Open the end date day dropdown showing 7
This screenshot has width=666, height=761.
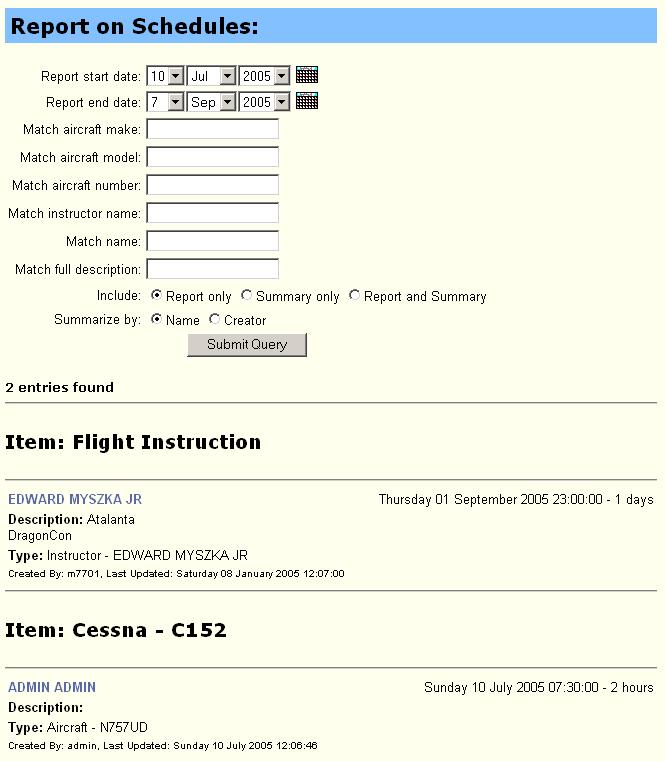click(166, 102)
